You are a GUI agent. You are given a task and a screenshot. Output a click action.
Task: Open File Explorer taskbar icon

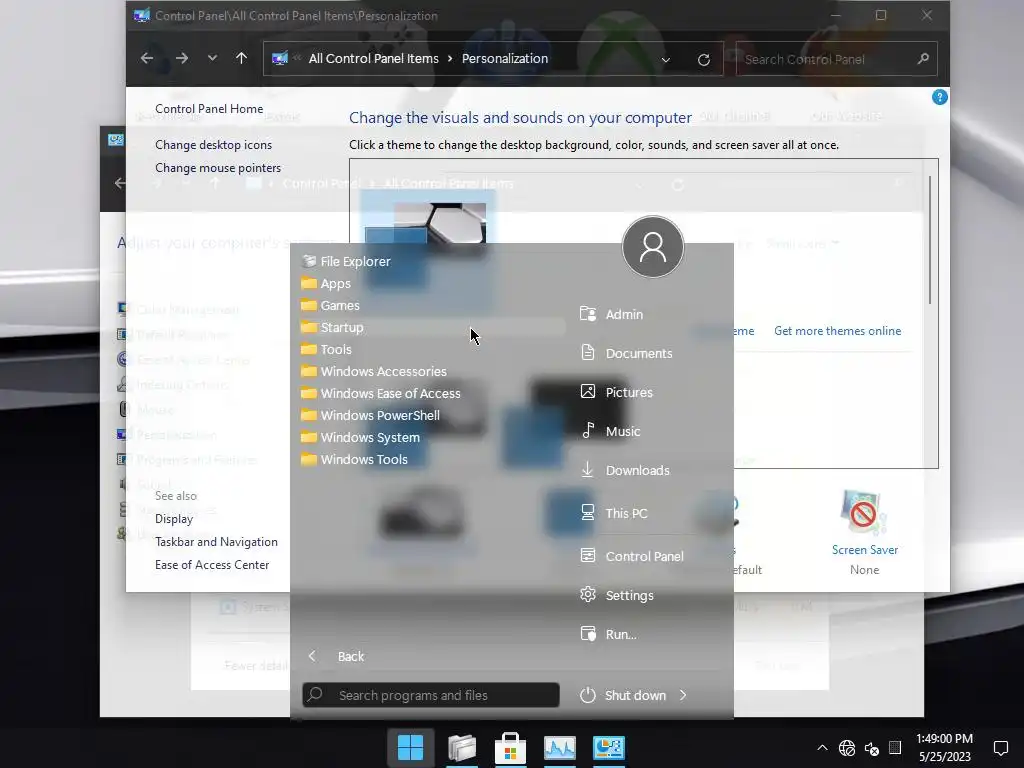(x=462, y=748)
